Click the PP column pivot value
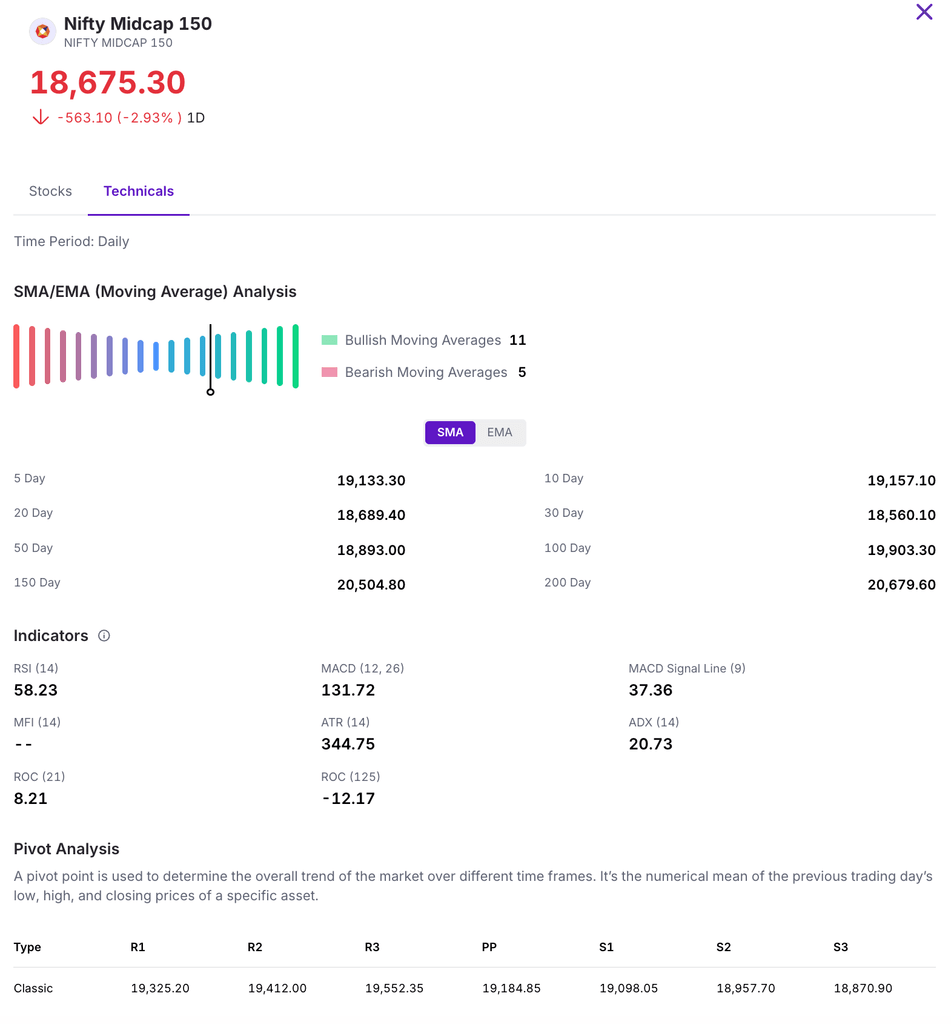Viewport: 951px width, 1024px height. pos(511,988)
